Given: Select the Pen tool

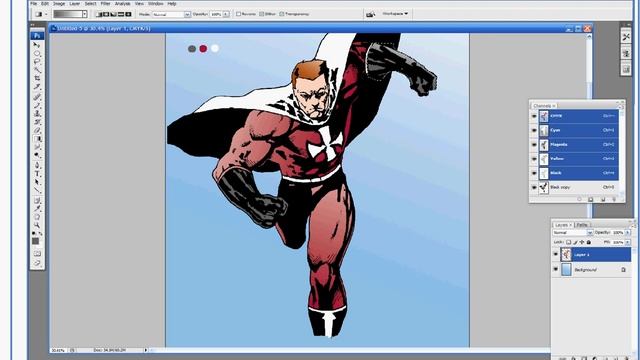Looking at the screenshot, I should click(37, 165).
